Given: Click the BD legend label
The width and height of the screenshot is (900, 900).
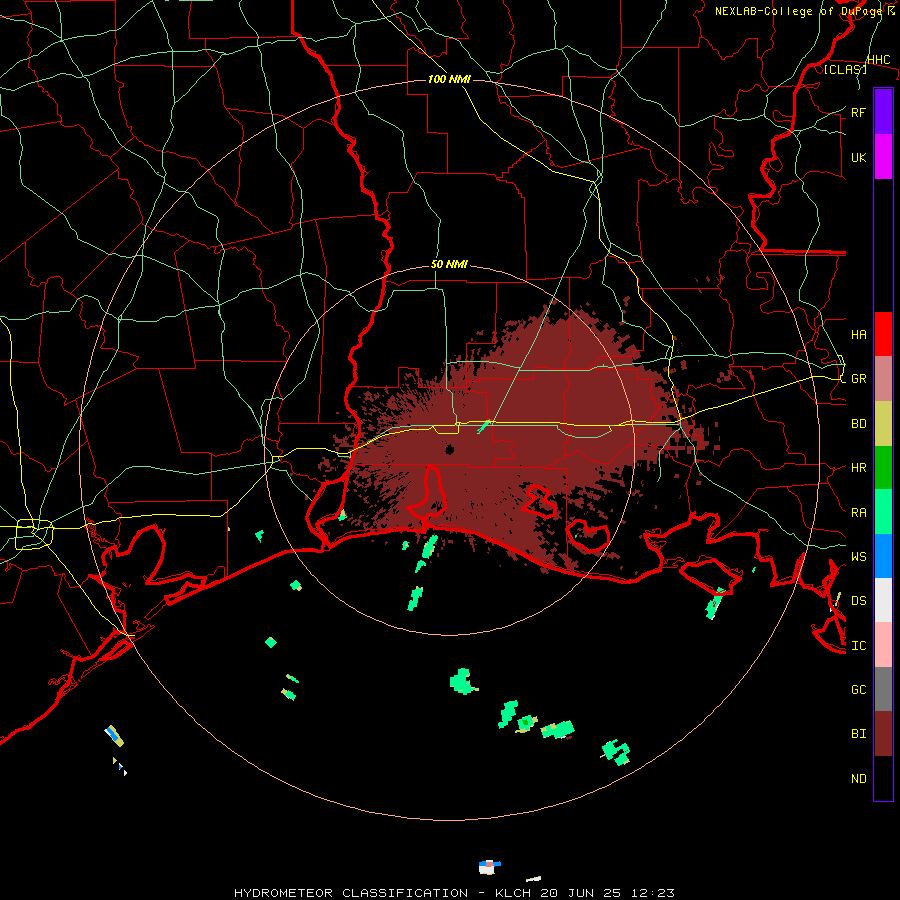Looking at the screenshot, I should click(x=859, y=424).
